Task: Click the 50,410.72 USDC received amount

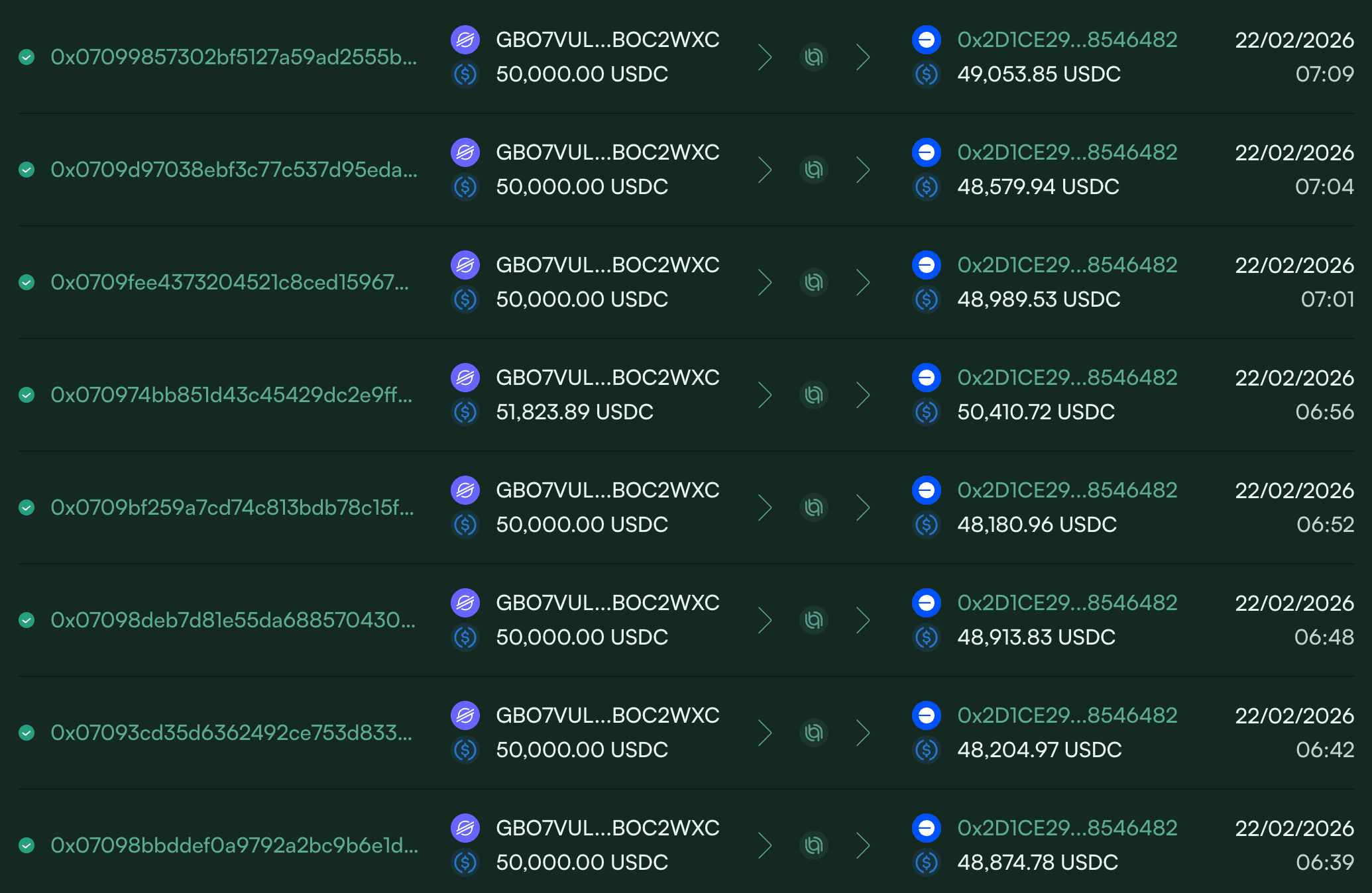Action: coord(1036,412)
